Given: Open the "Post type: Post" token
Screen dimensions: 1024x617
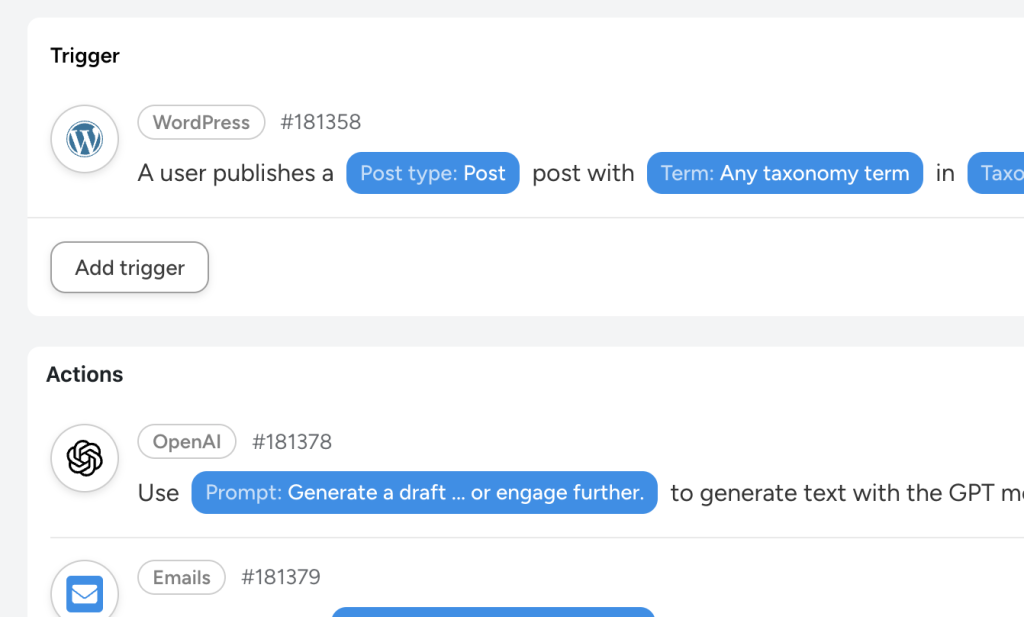Looking at the screenshot, I should (433, 173).
